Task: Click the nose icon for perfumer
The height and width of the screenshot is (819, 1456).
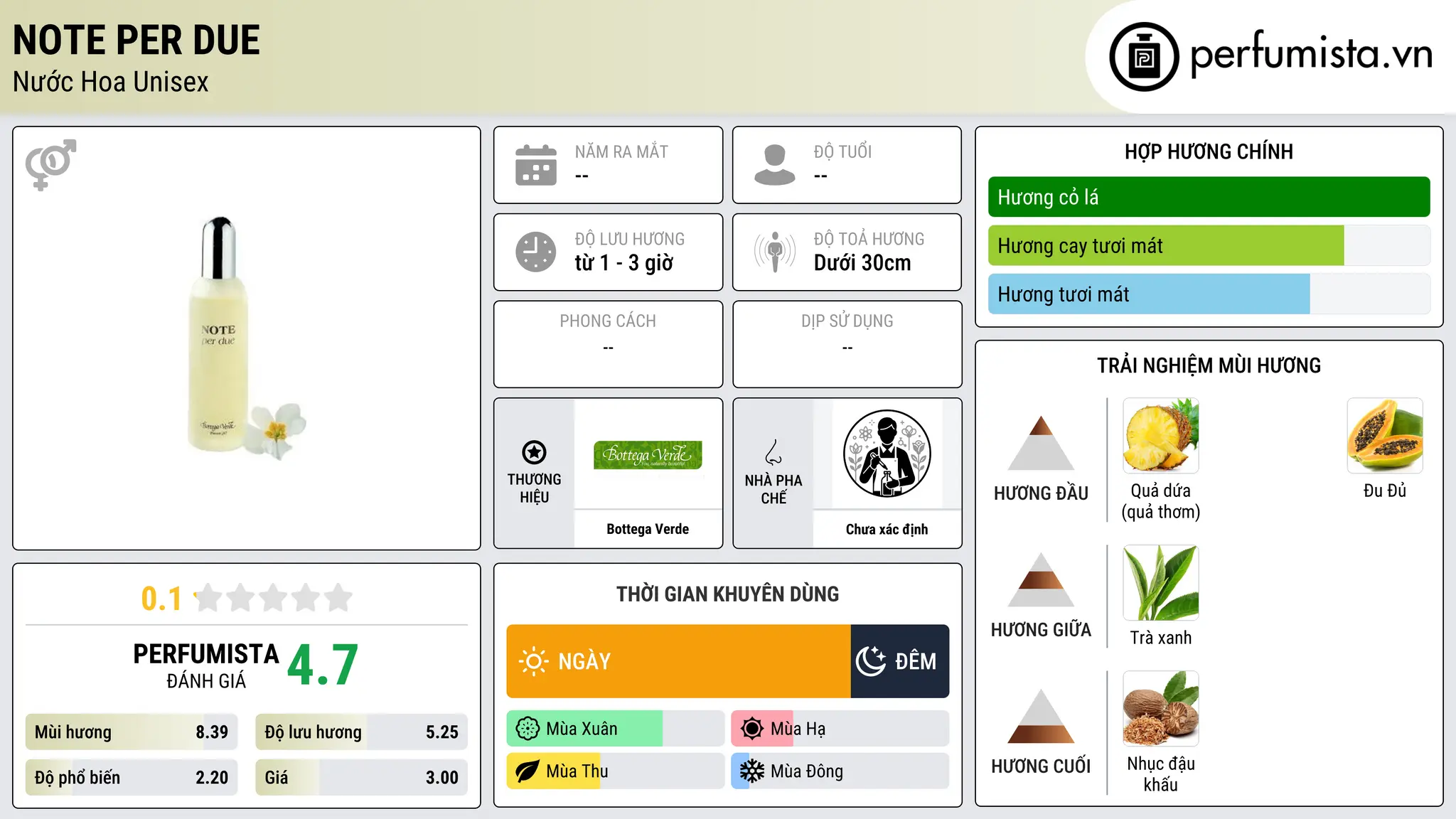Action: (773, 452)
